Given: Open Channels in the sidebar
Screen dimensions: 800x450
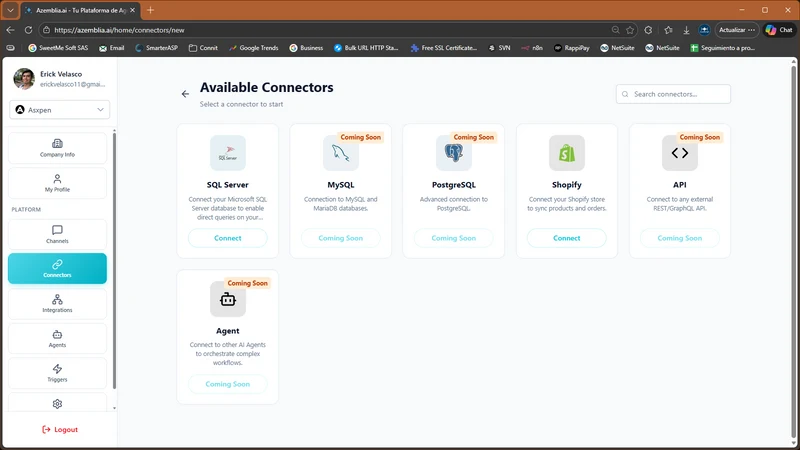Looking at the screenshot, I should click(x=57, y=234).
